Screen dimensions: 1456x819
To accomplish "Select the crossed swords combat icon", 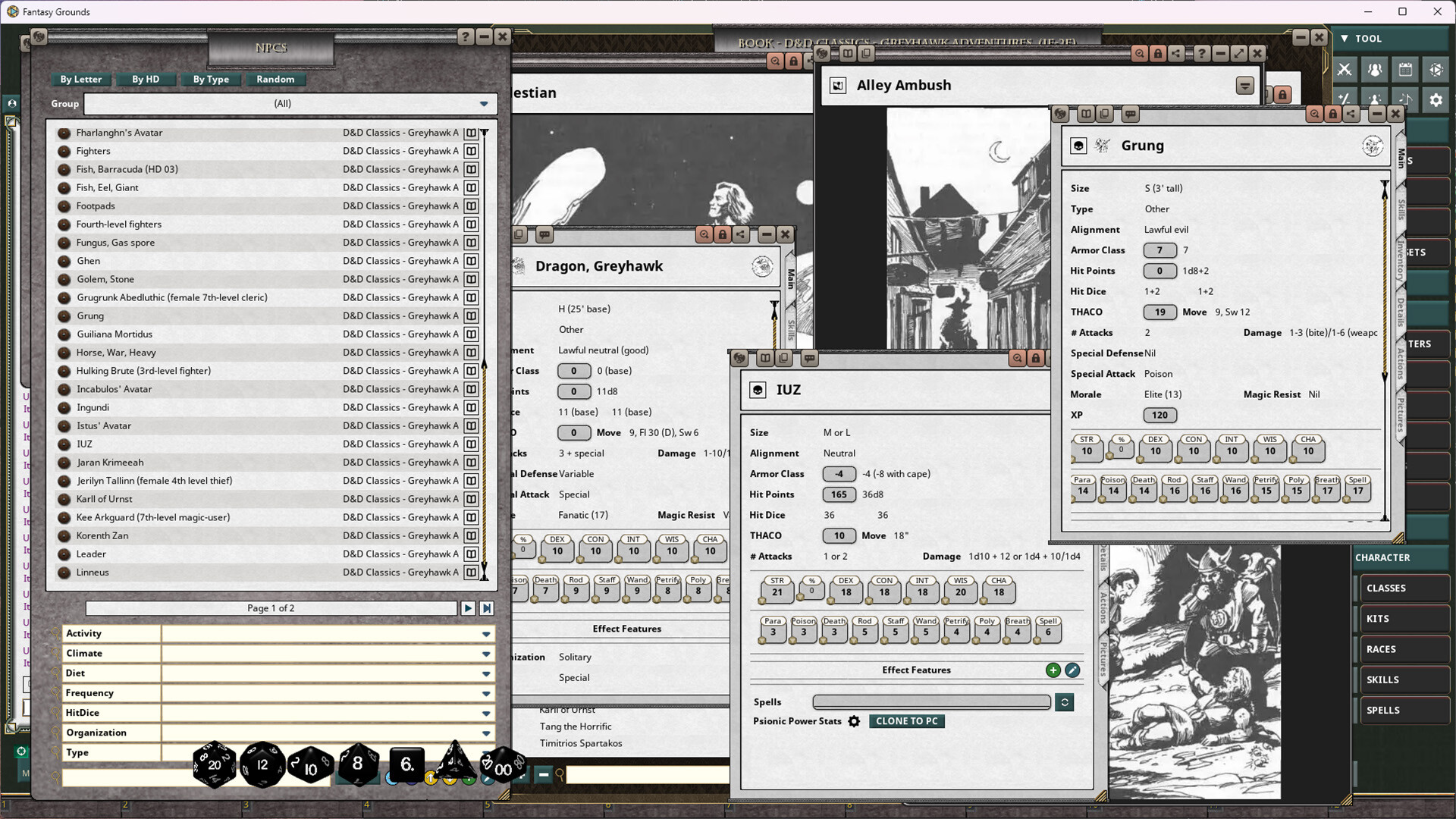I will pos(1345,69).
